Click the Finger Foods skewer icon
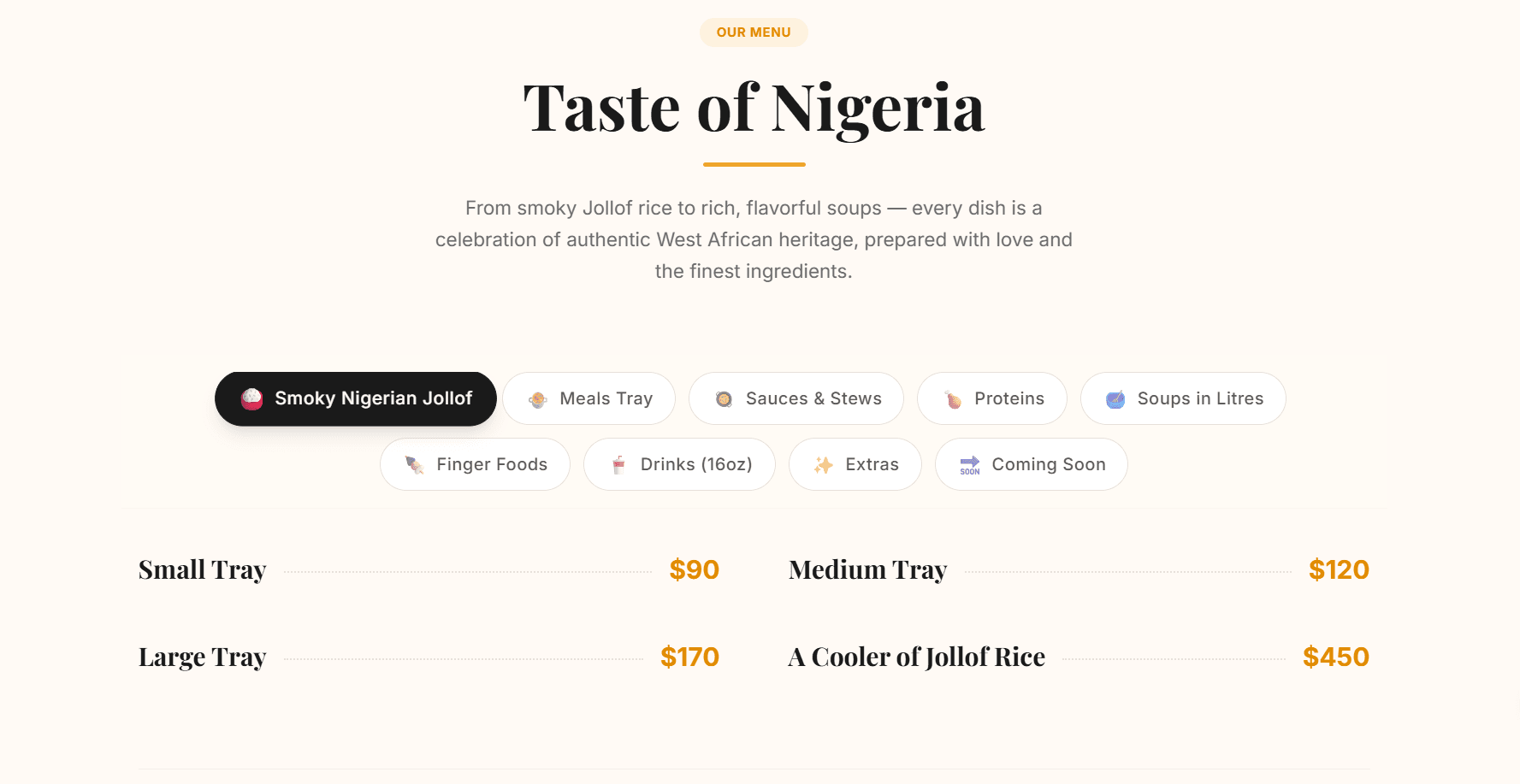1520x784 pixels. coord(415,465)
